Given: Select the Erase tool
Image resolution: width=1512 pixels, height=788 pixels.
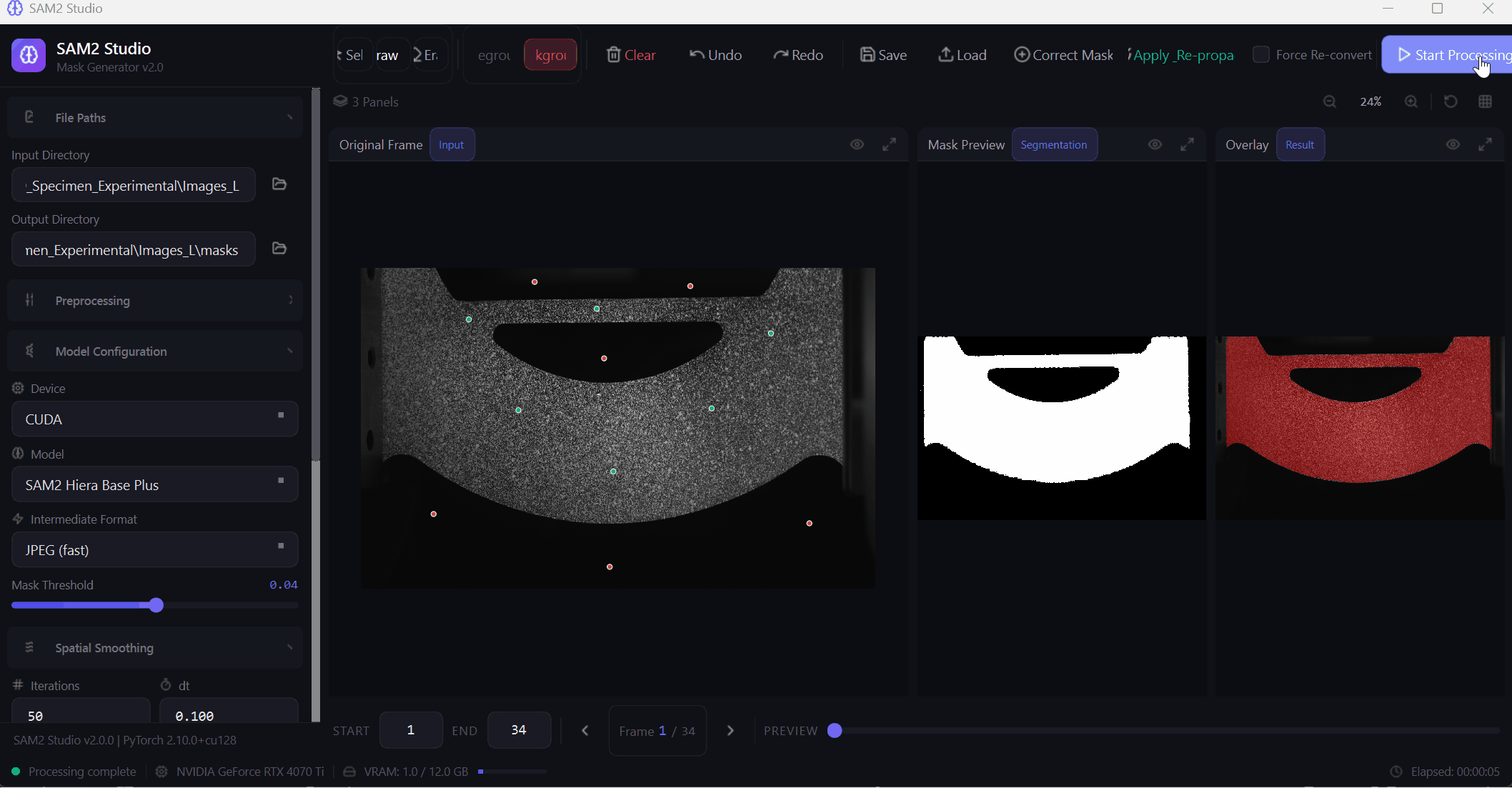Looking at the screenshot, I should point(428,54).
